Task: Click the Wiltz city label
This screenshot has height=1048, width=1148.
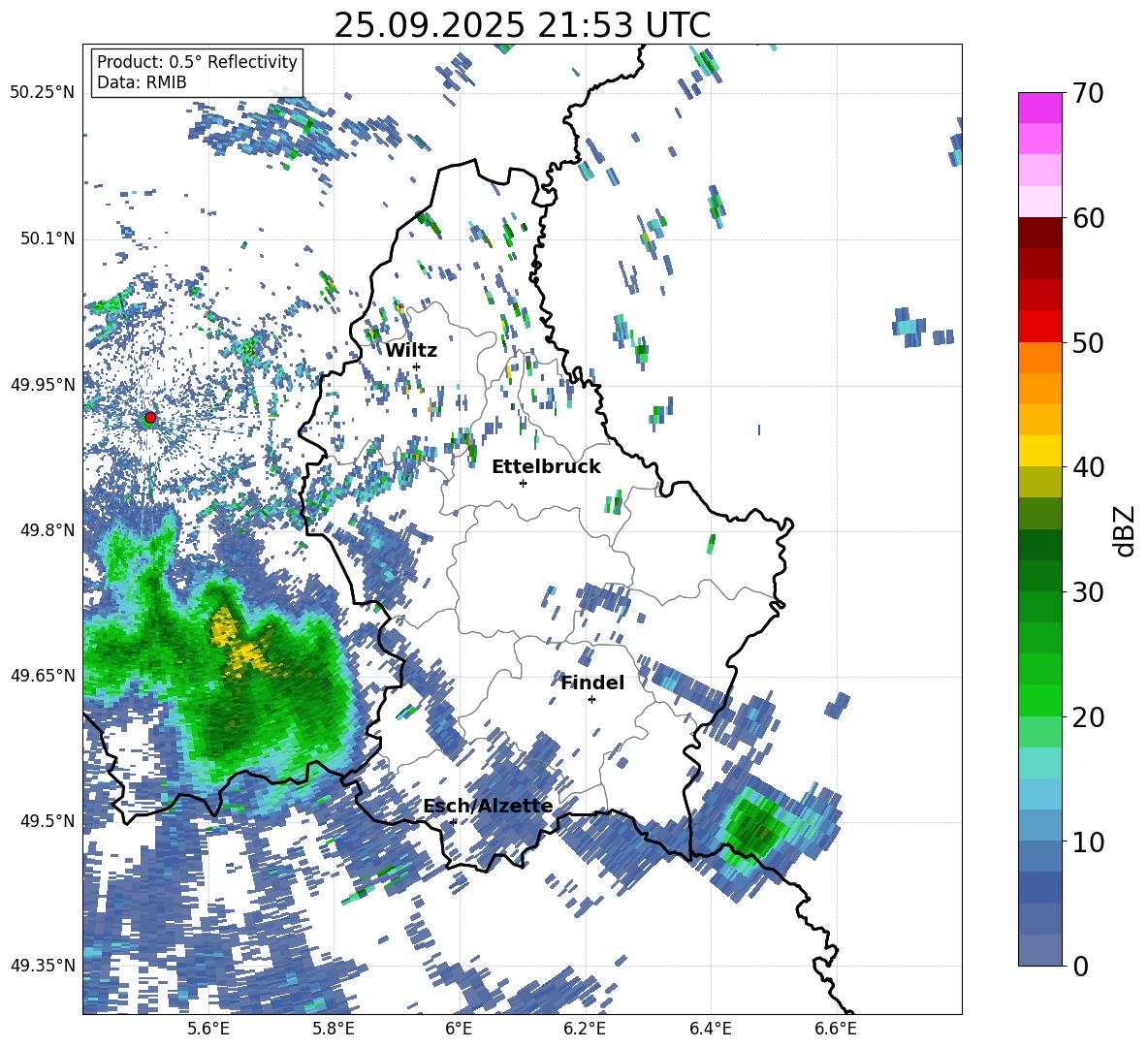Action: pyautogui.click(x=411, y=350)
